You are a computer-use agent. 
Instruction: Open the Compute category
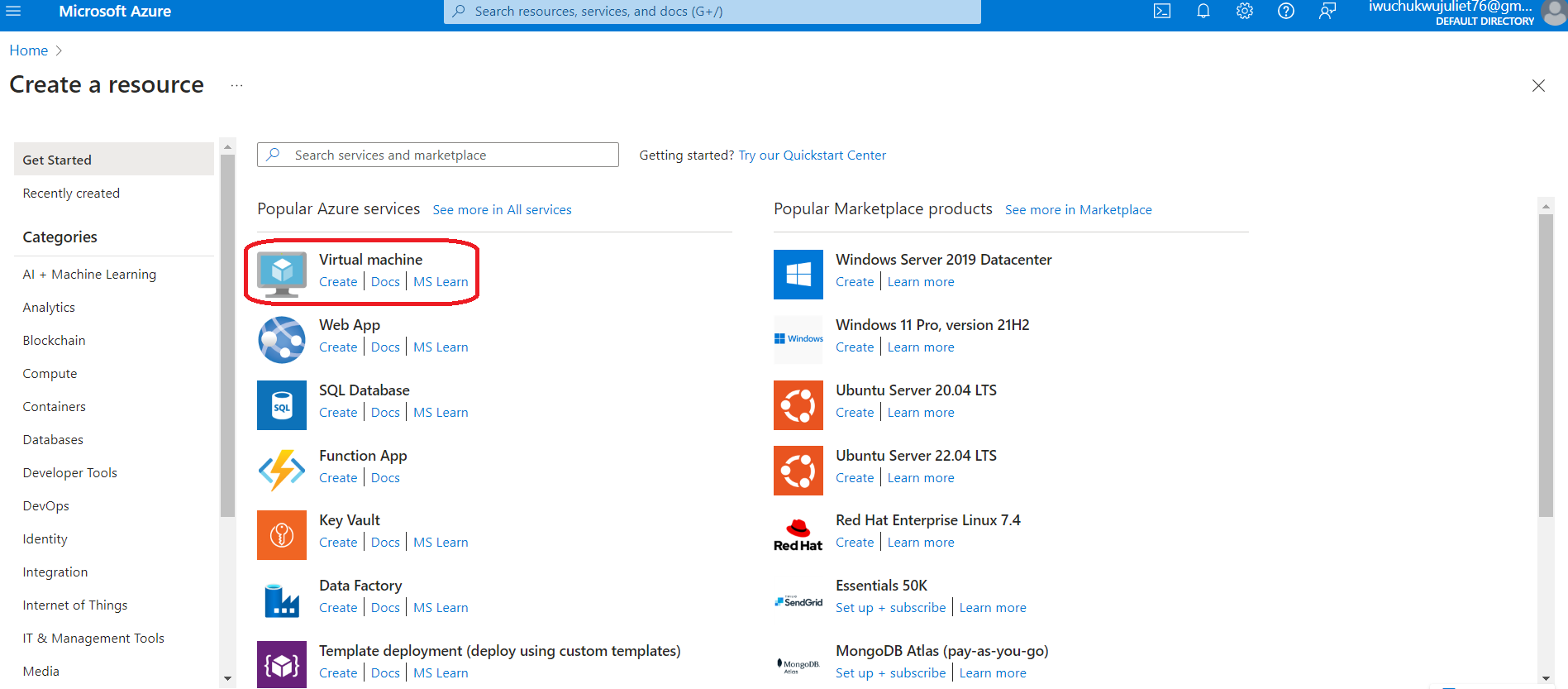(x=50, y=374)
